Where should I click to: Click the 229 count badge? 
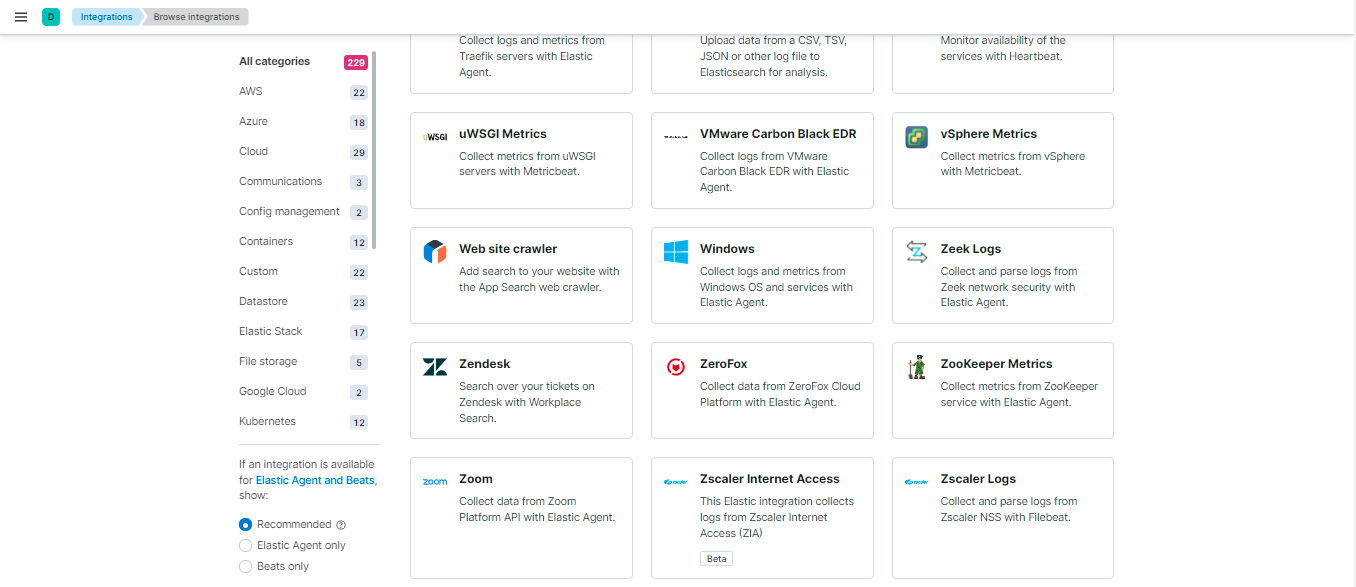pos(356,62)
